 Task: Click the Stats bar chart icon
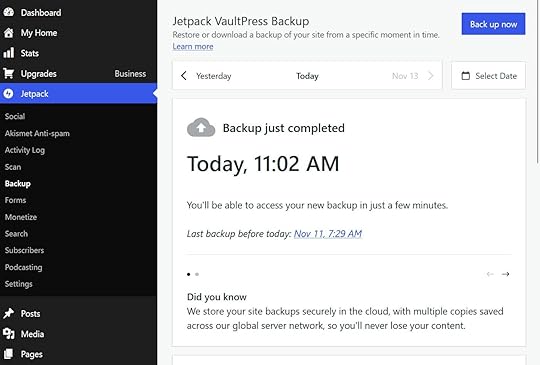(x=9, y=53)
